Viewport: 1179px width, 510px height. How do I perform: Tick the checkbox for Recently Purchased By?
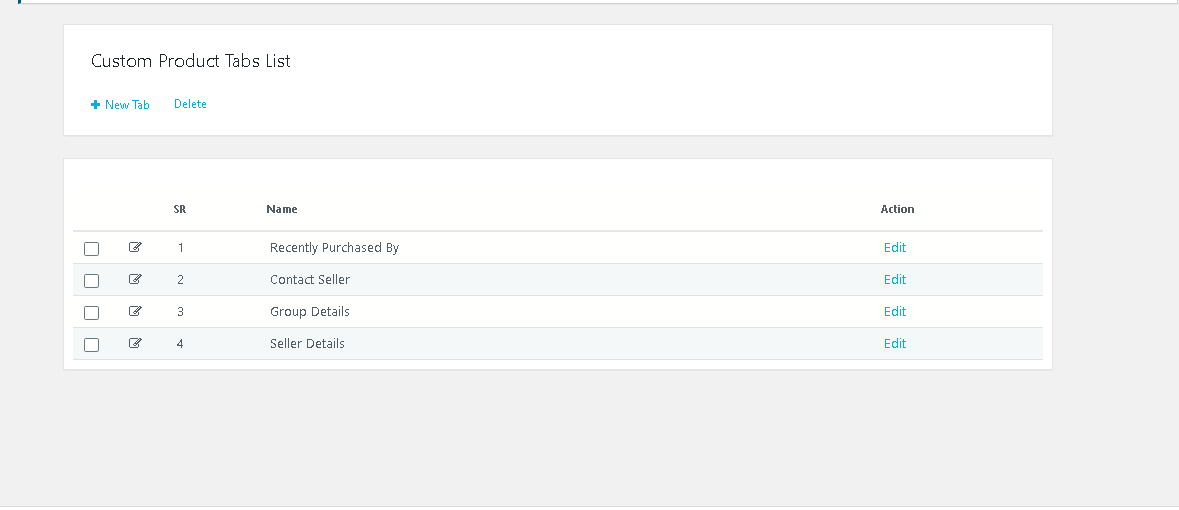click(x=92, y=249)
